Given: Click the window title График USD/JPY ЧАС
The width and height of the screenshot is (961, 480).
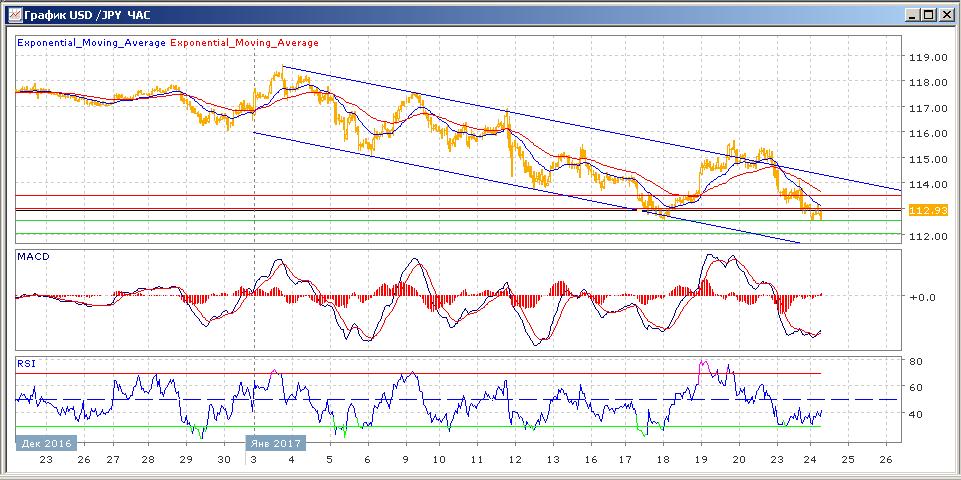Looking at the screenshot, I should coord(88,15).
